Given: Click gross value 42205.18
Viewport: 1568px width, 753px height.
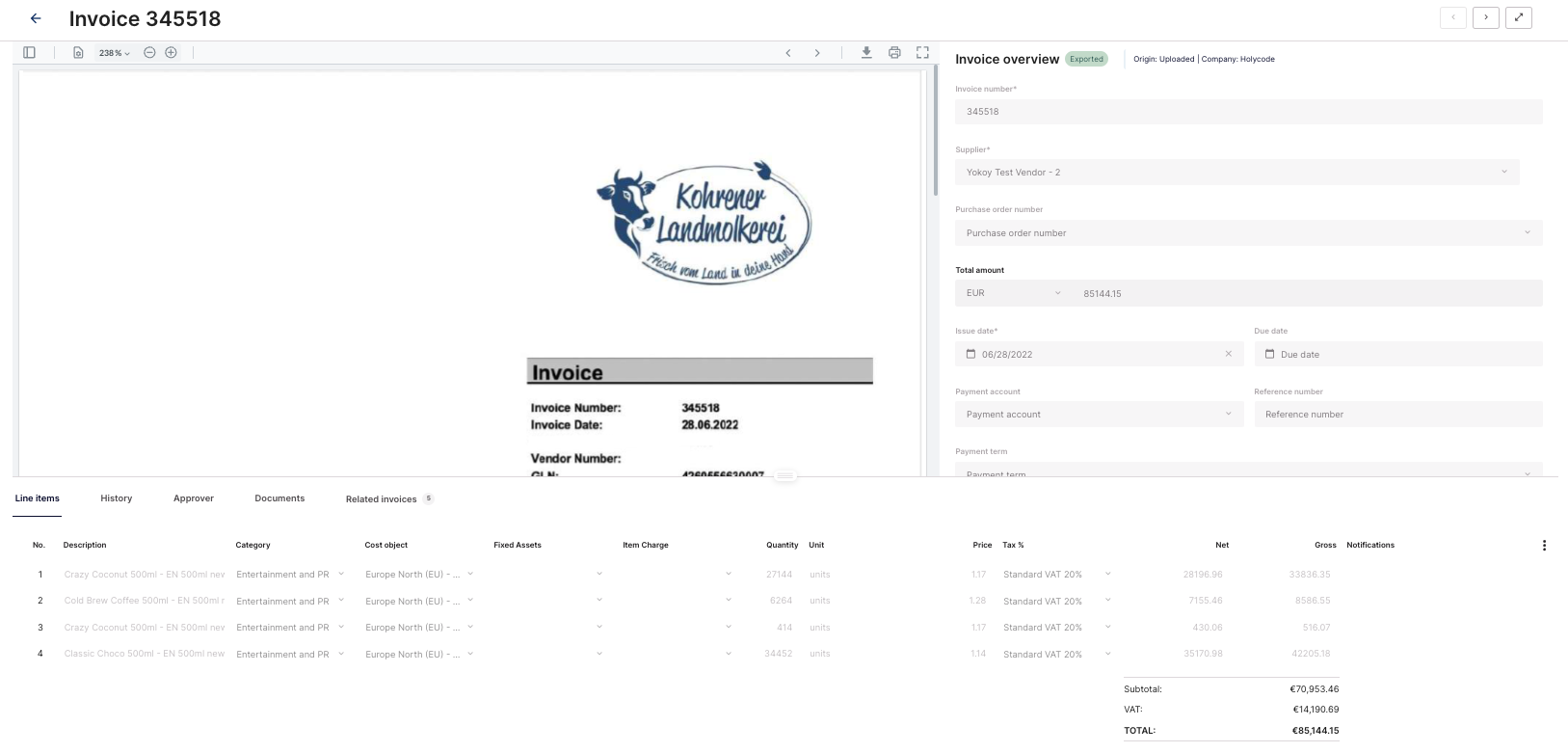Looking at the screenshot, I should [1311, 654].
